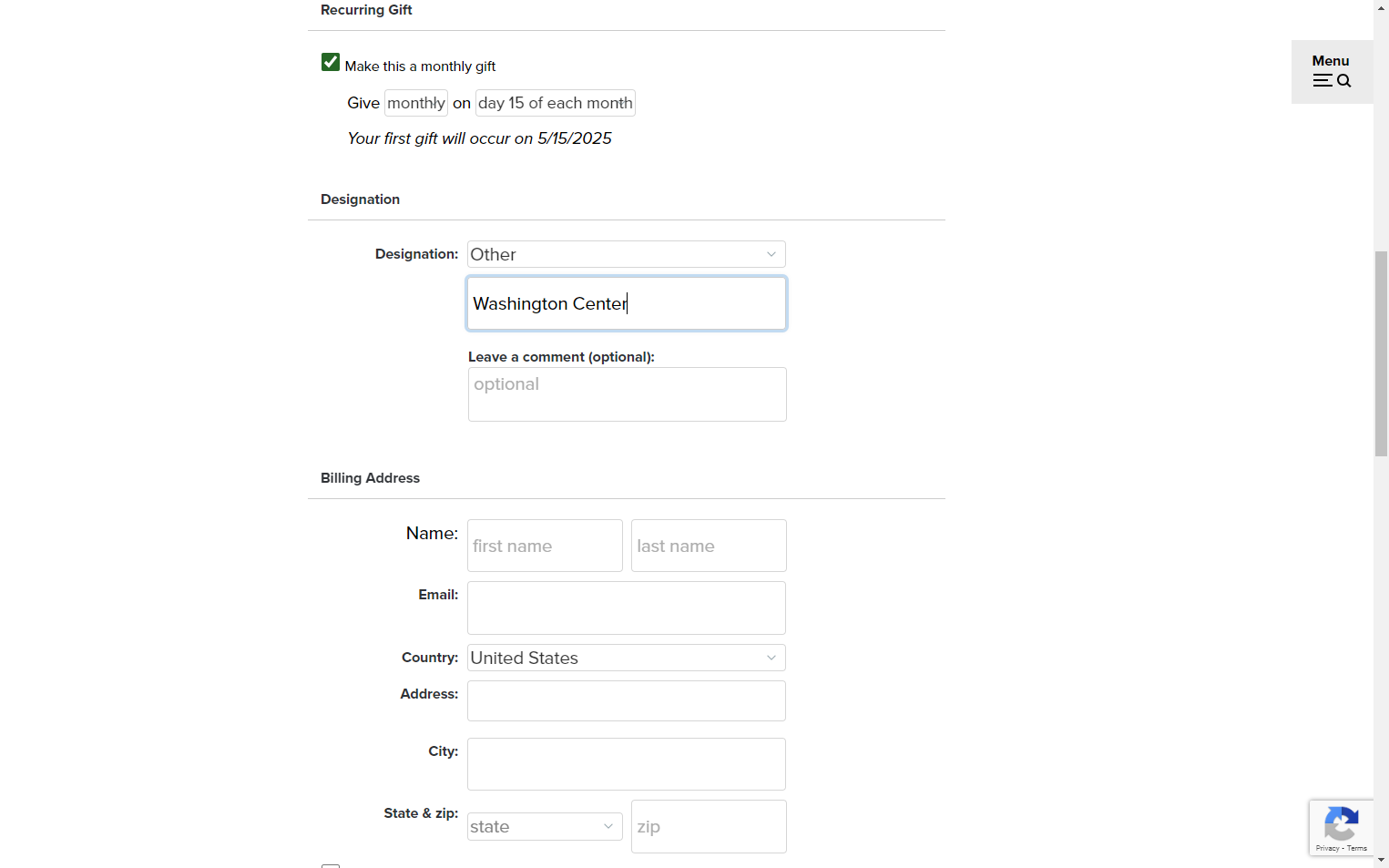Open the day 15 of each month dropdown
Viewport: 1389px width, 868px height.
[x=556, y=103]
